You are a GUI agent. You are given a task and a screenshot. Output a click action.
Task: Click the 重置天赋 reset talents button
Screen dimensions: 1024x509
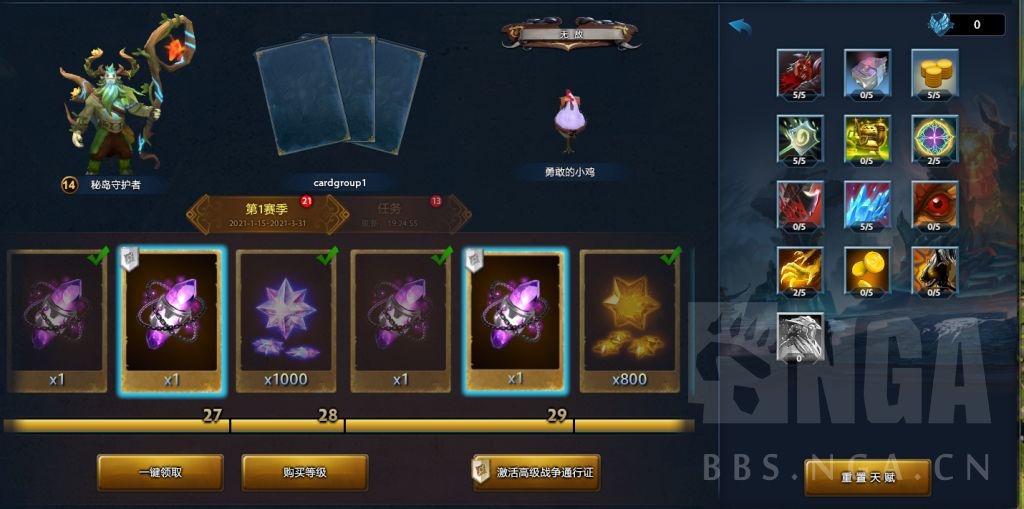868,478
